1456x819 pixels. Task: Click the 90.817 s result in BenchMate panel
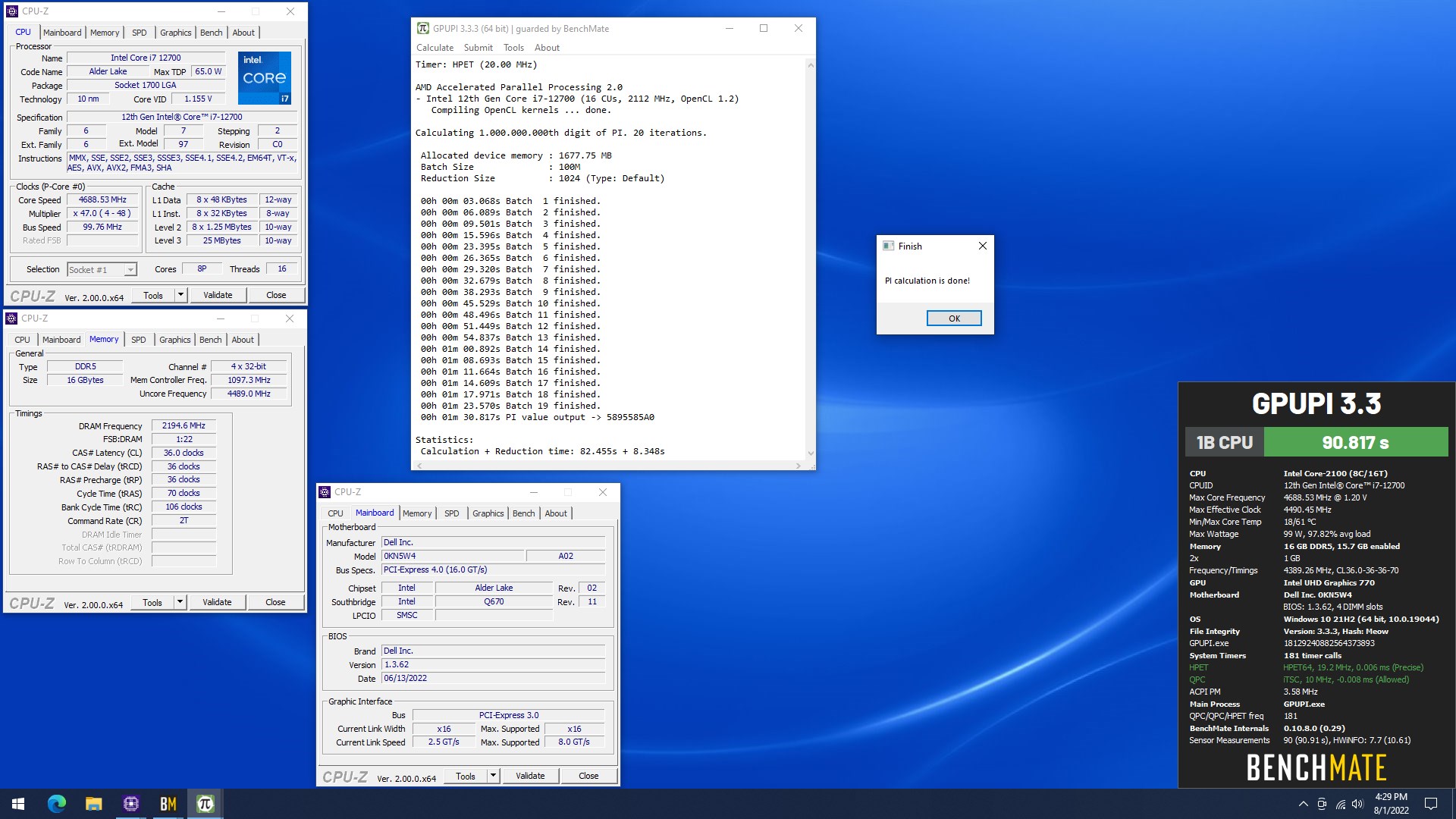coord(1355,442)
